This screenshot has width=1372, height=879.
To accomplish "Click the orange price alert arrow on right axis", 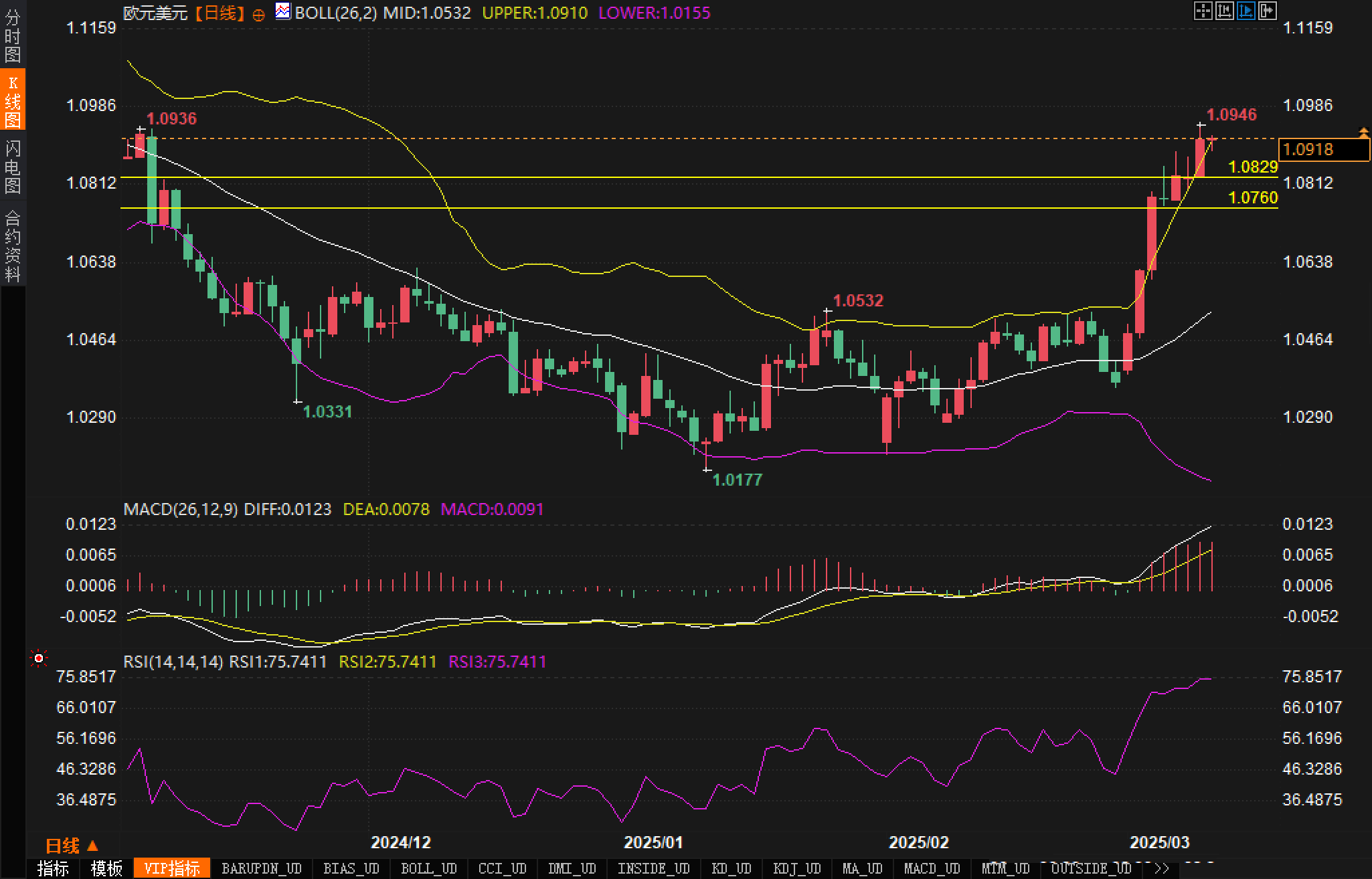I will 1363,133.
